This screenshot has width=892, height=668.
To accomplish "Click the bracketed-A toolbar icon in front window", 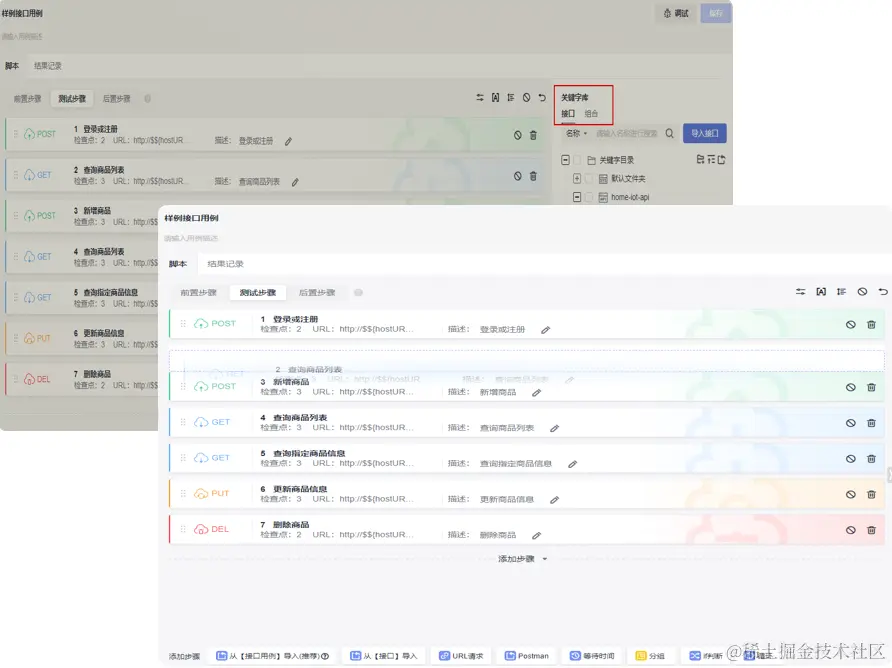I will [x=821, y=292].
